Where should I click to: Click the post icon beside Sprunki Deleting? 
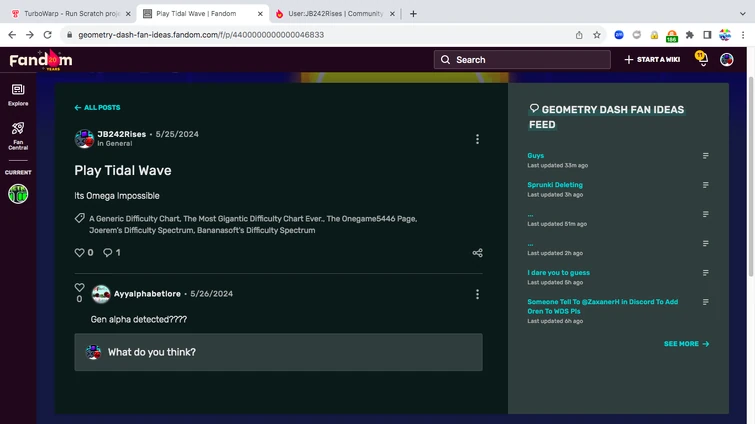tap(705, 185)
